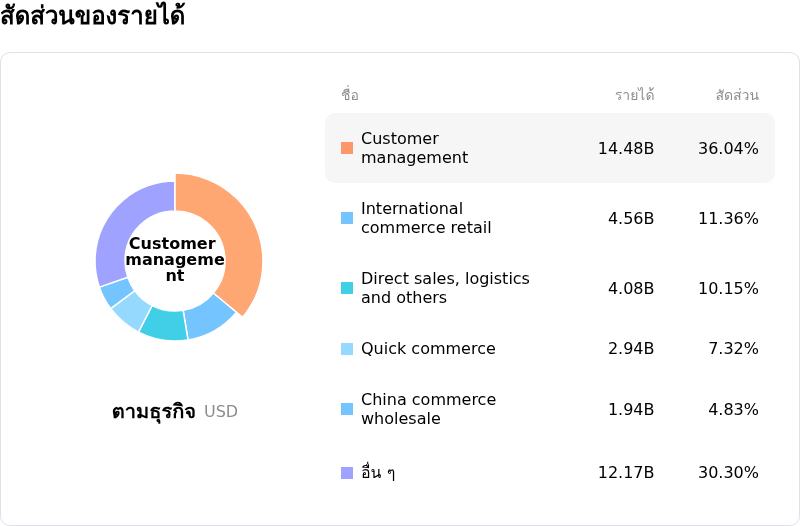Click the 4.83% share value
Screen dimensions: 800x526
[733, 409]
